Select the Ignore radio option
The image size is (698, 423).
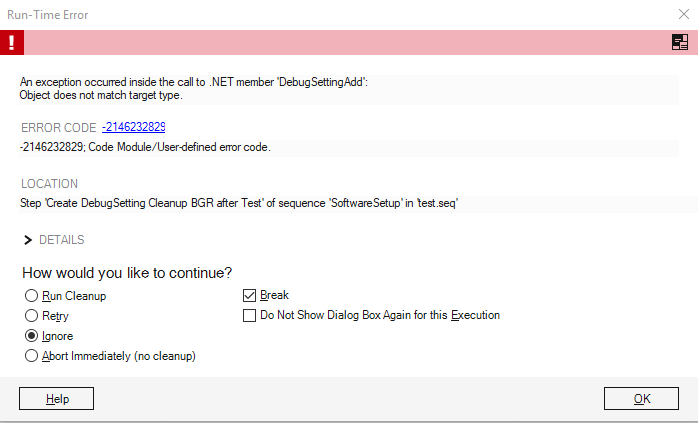[x=32, y=336]
